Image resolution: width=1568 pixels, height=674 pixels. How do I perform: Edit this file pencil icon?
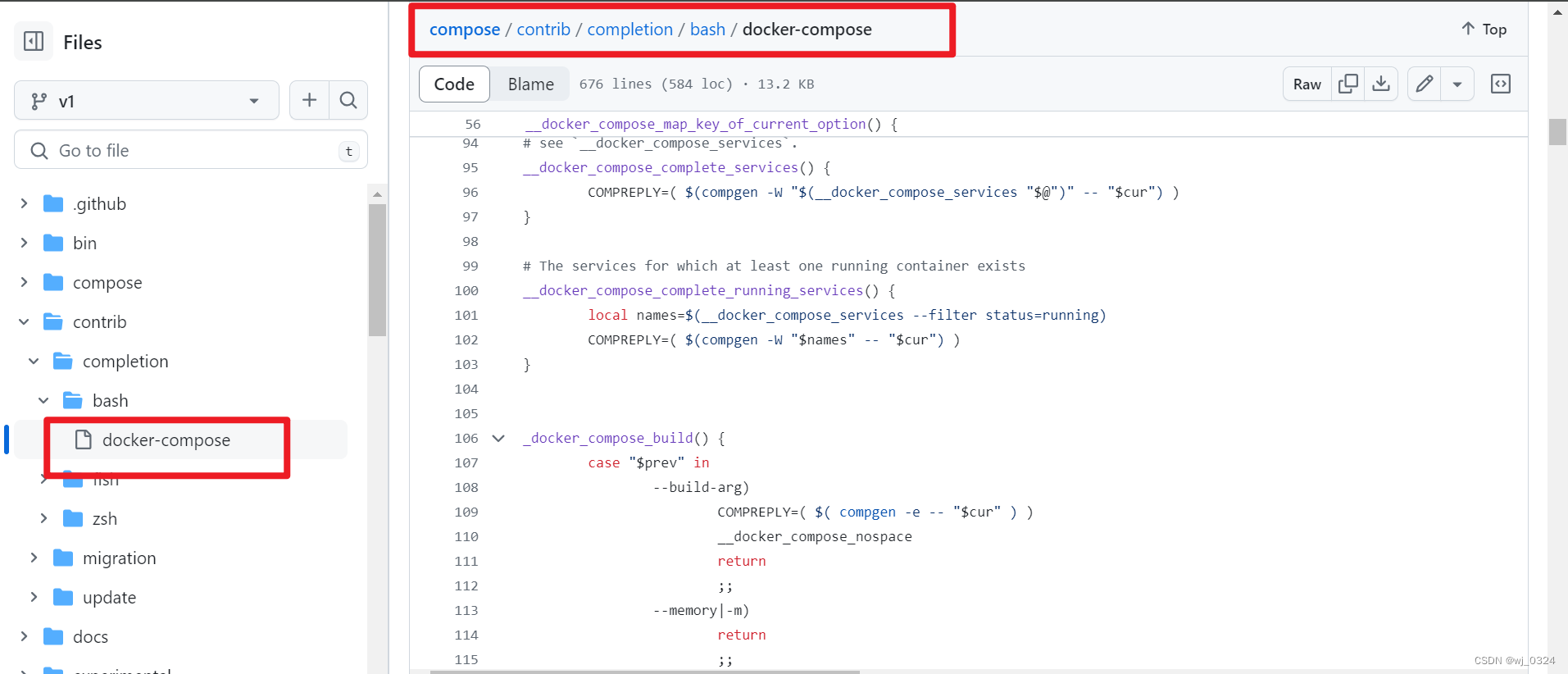point(1425,84)
